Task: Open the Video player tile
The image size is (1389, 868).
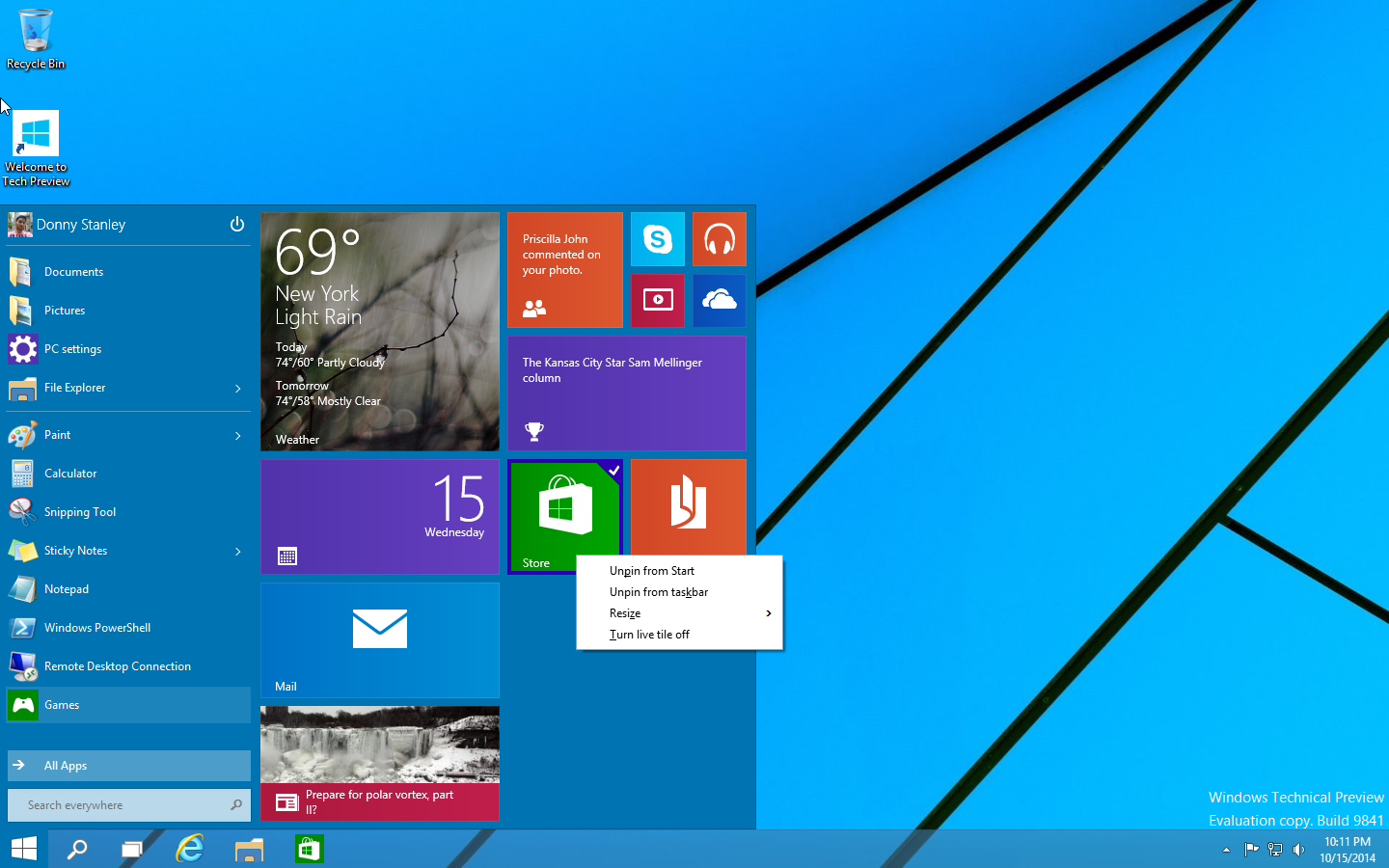Action: [x=657, y=300]
